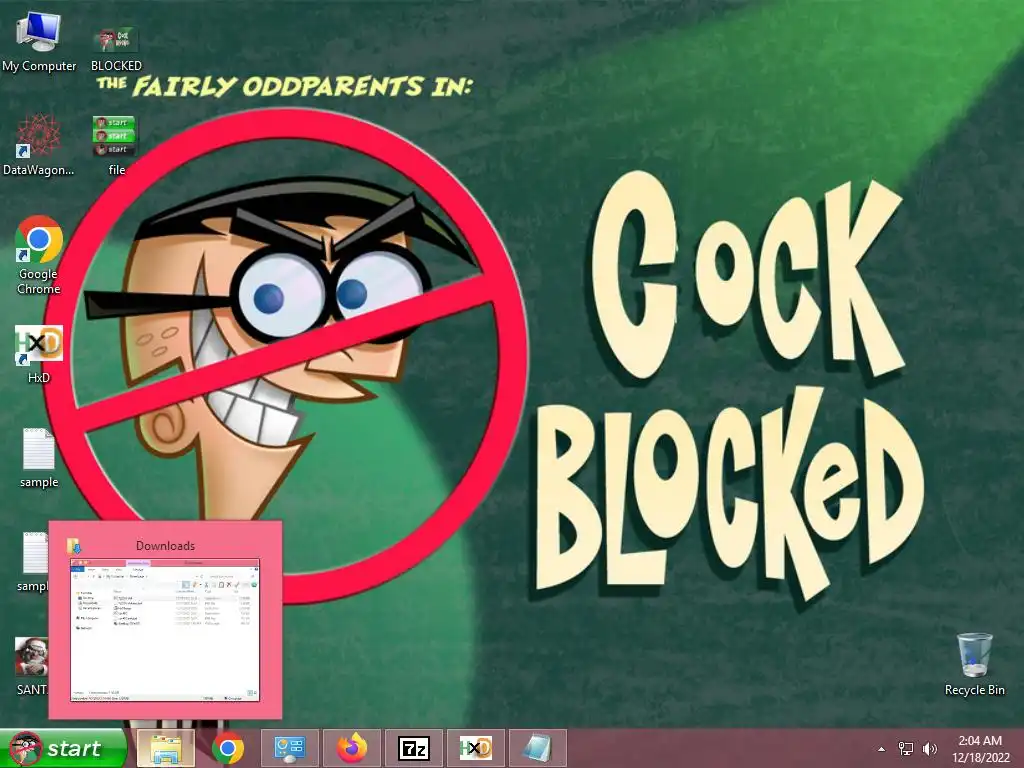Open the Control Panel taskbar icon
The height and width of the screenshot is (768, 1024).
[290, 748]
